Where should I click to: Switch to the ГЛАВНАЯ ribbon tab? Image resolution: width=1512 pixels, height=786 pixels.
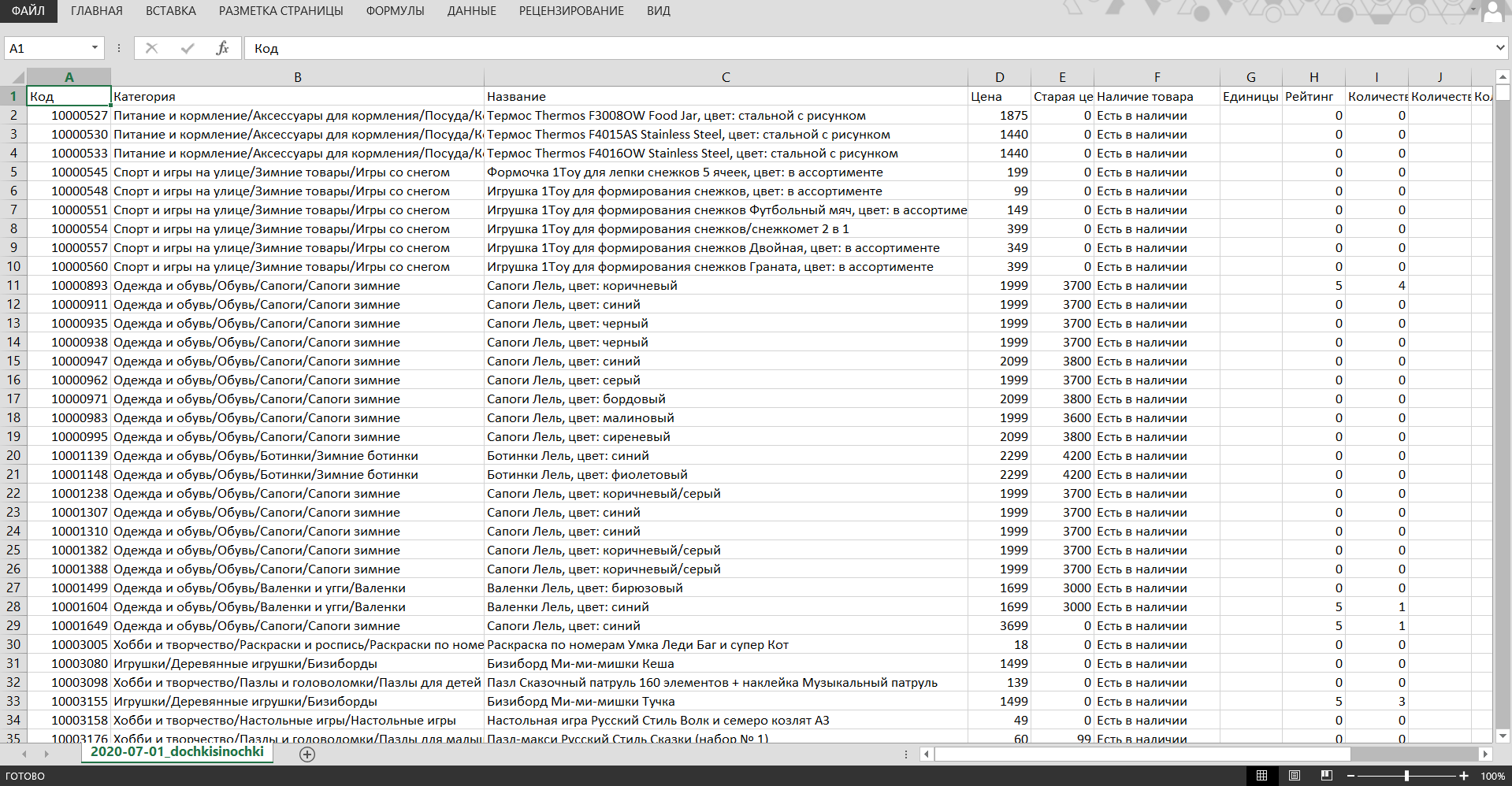coord(97,11)
